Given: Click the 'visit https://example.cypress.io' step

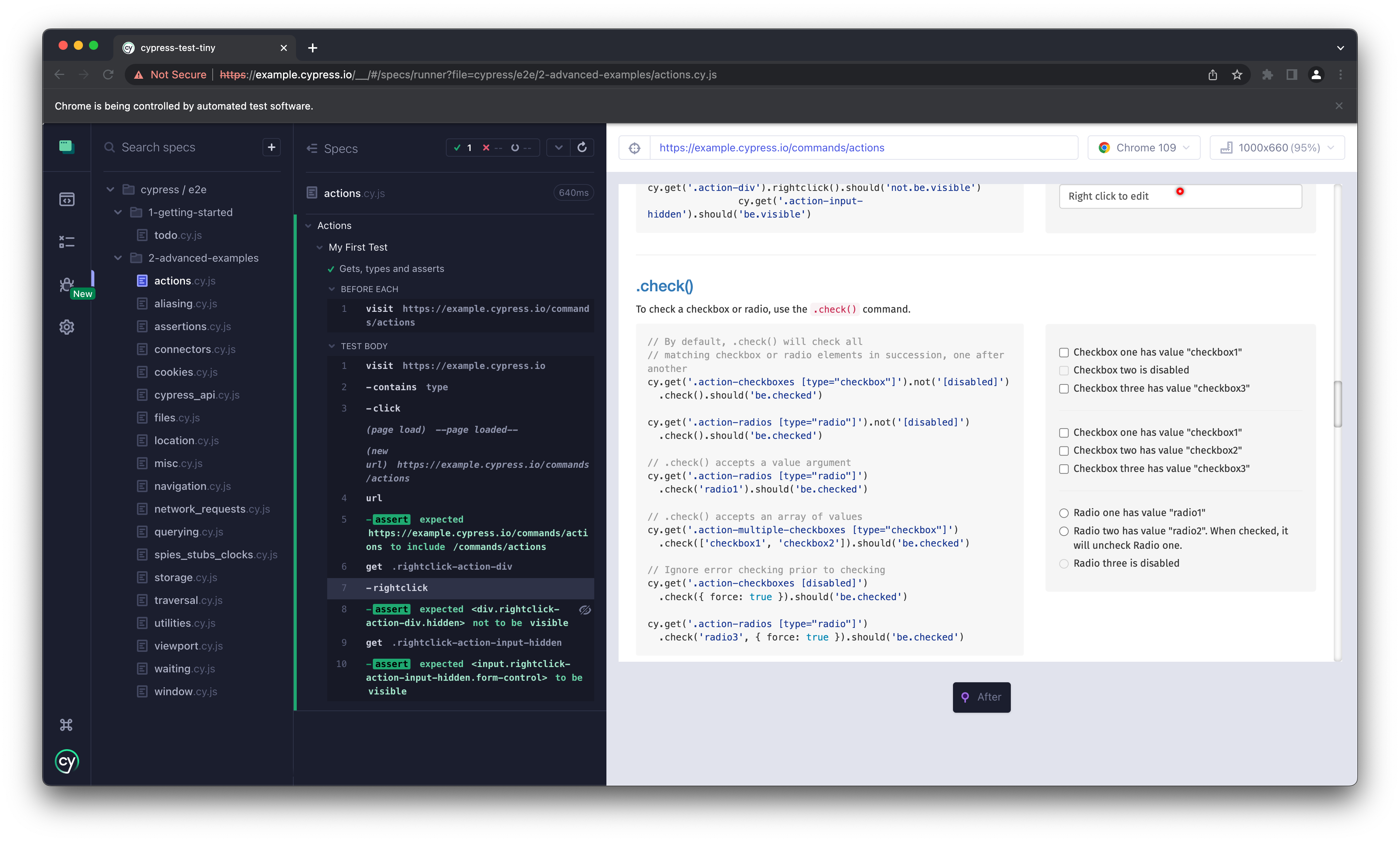Looking at the screenshot, I should pyautogui.click(x=460, y=366).
